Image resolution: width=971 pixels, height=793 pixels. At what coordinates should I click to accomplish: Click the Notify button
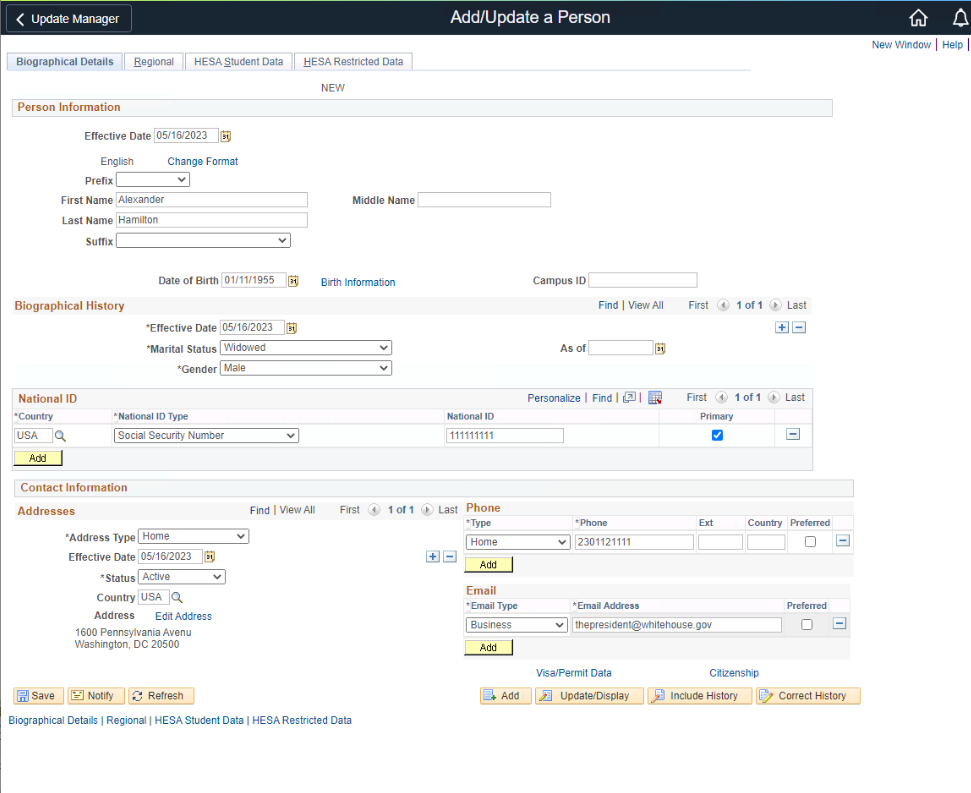96,696
